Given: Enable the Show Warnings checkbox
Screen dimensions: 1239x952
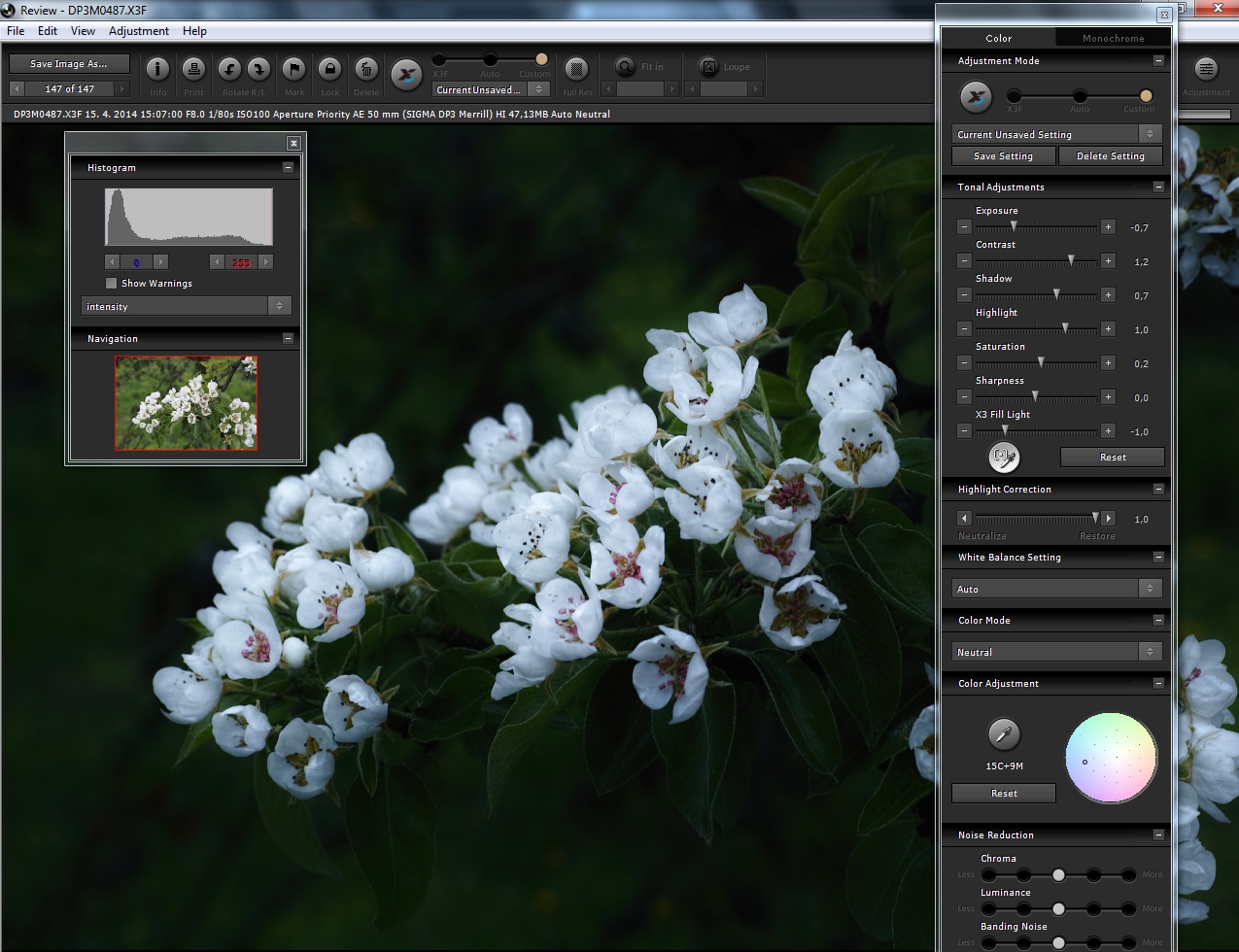Looking at the screenshot, I should point(112,284).
